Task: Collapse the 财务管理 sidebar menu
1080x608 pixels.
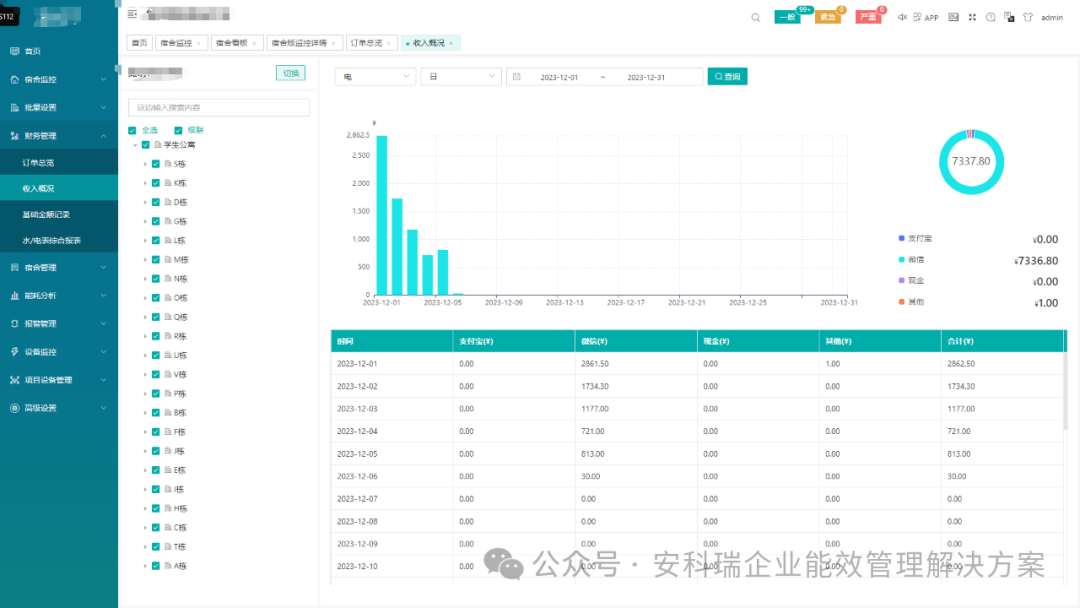Action: (x=59, y=136)
